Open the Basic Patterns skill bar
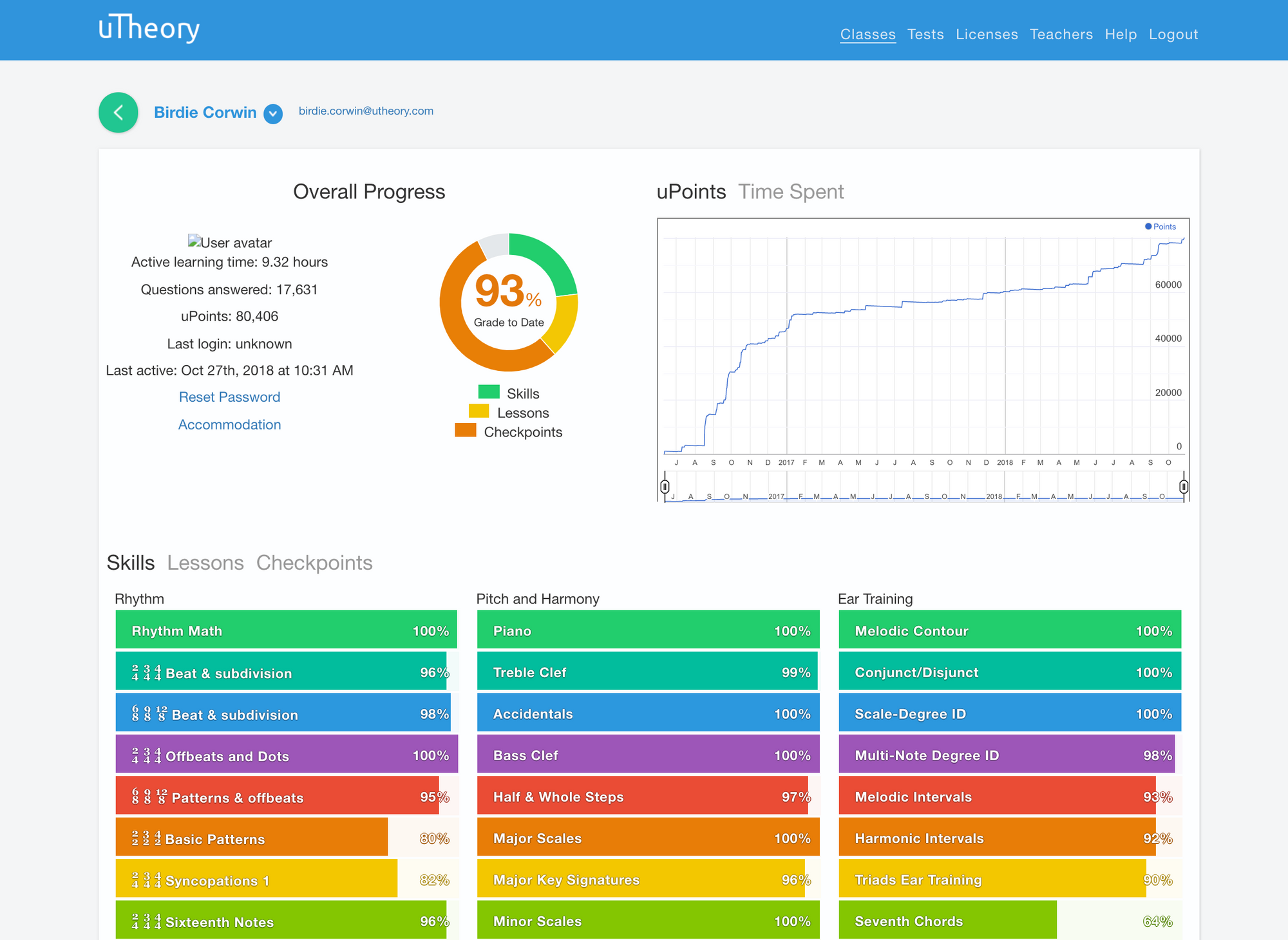1288x940 pixels. tap(287, 838)
